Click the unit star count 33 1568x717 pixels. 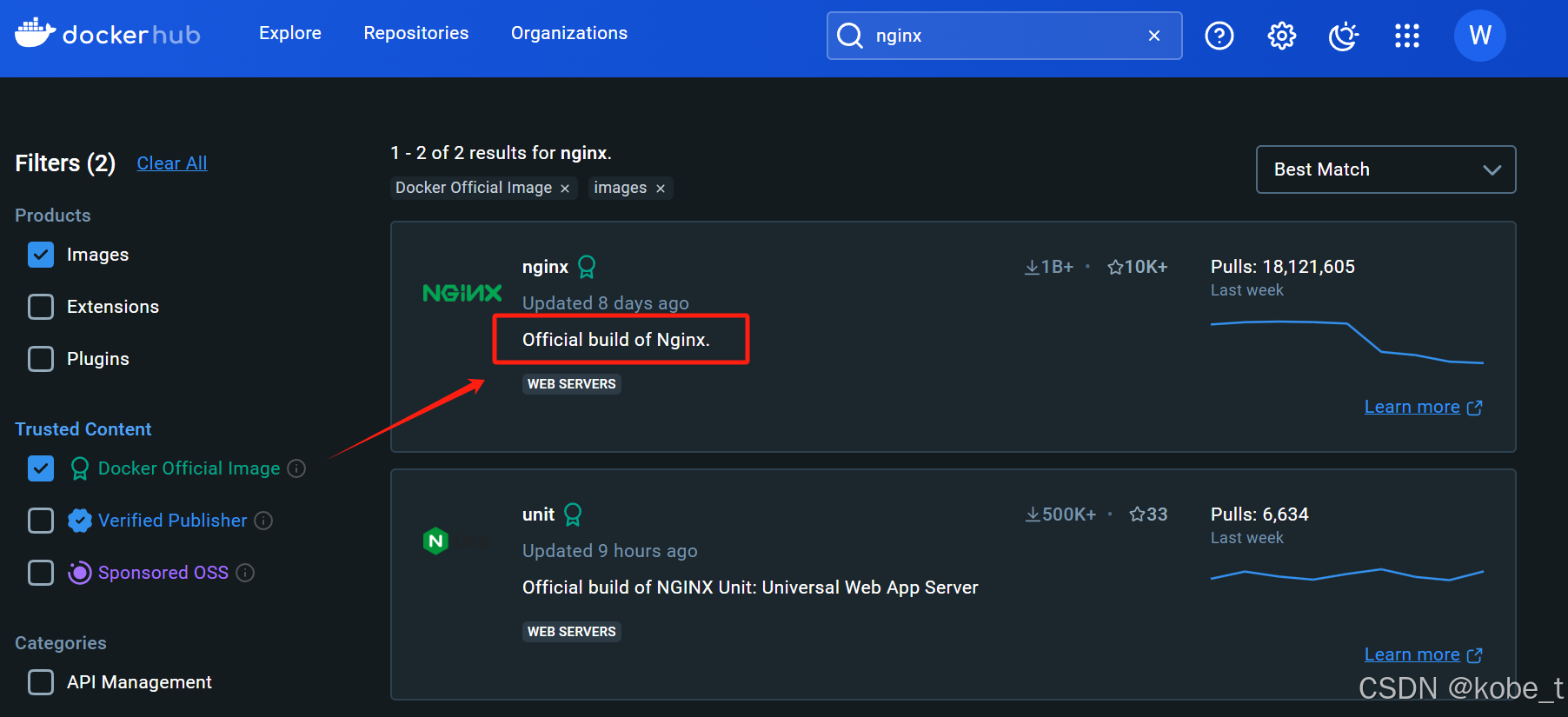tap(1148, 515)
